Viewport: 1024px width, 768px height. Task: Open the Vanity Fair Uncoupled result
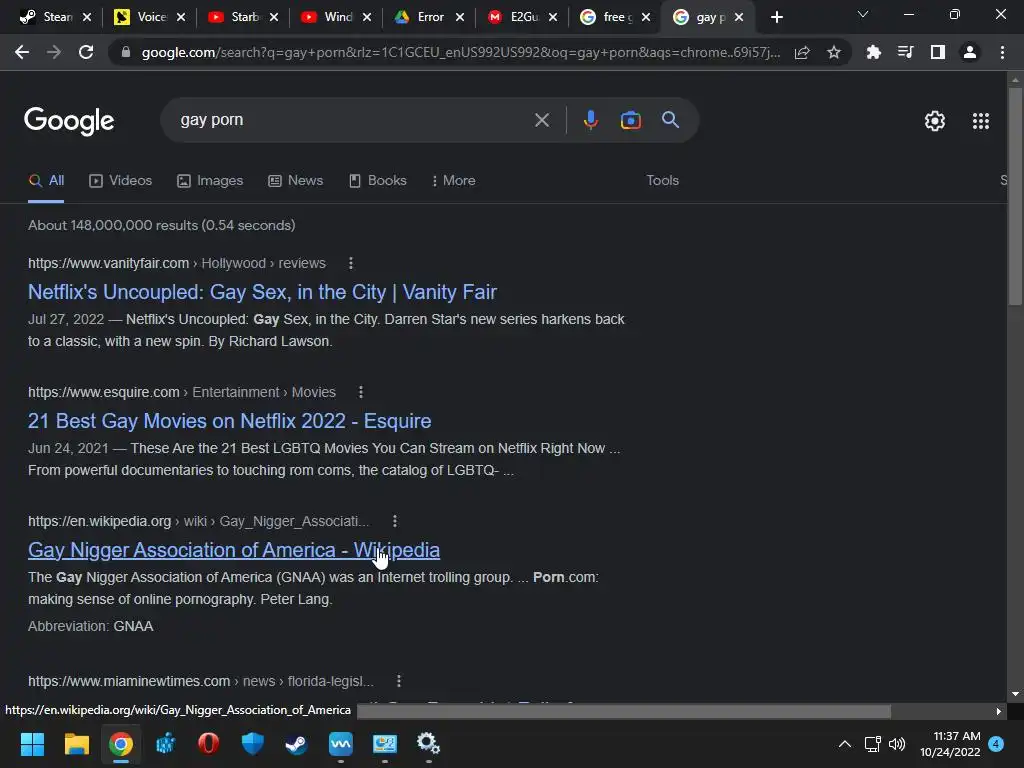[262, 292]
